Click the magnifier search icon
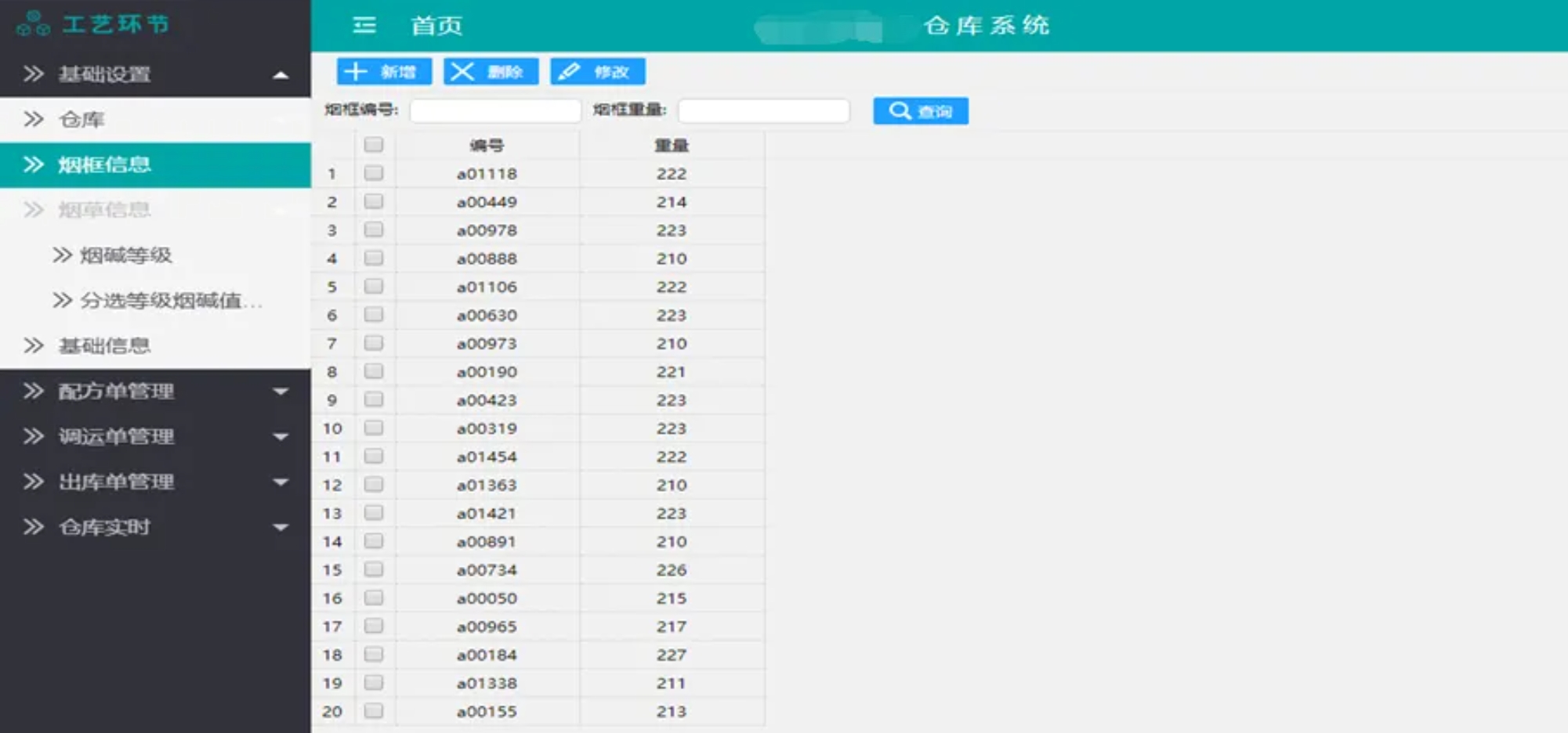This screenshot has width=1568, height=733. [x=900, y=111]
